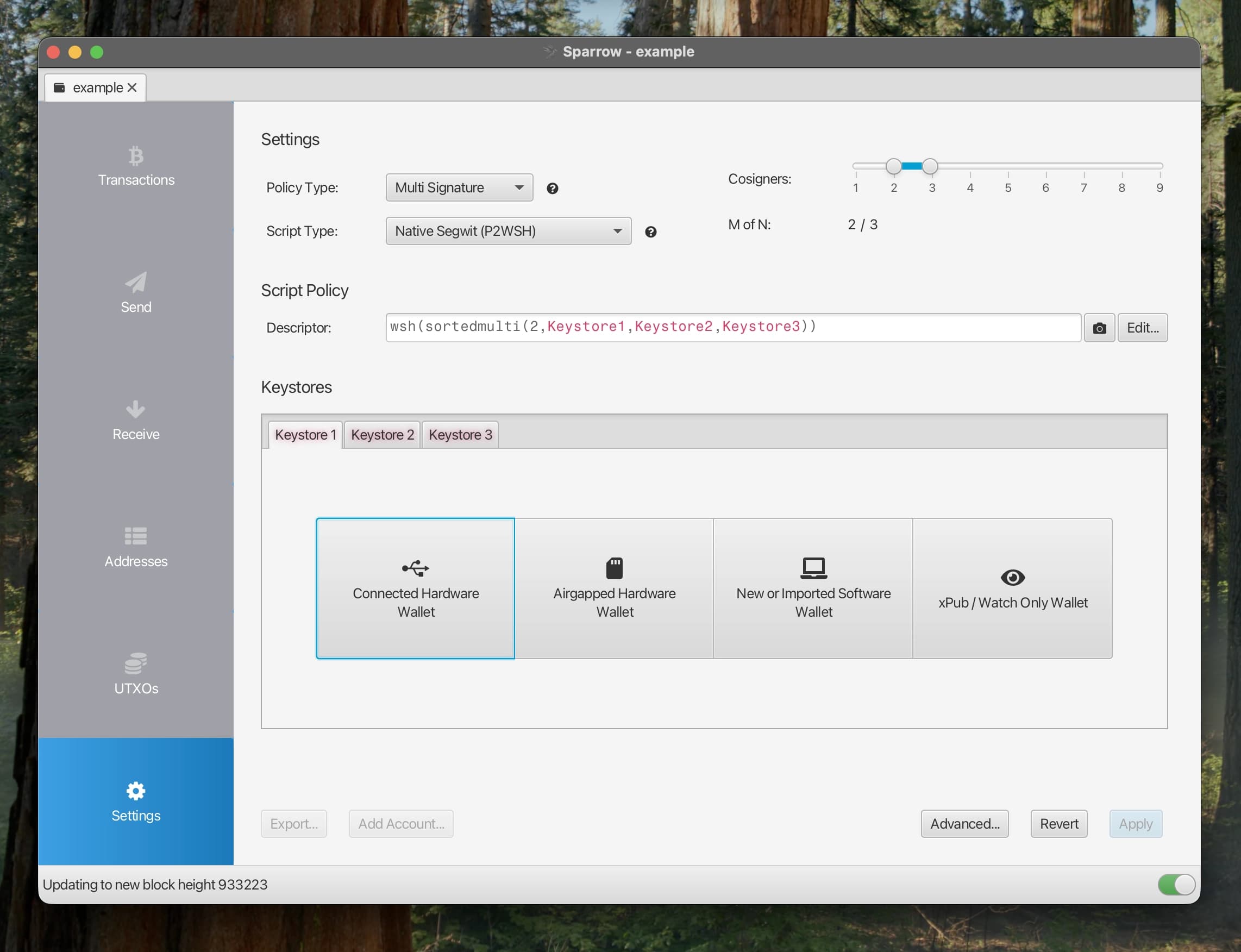Switch to the Keystore 2 tab
Image resolution: width=1241 pixels, height=952 pixels.
pos(382,434)
